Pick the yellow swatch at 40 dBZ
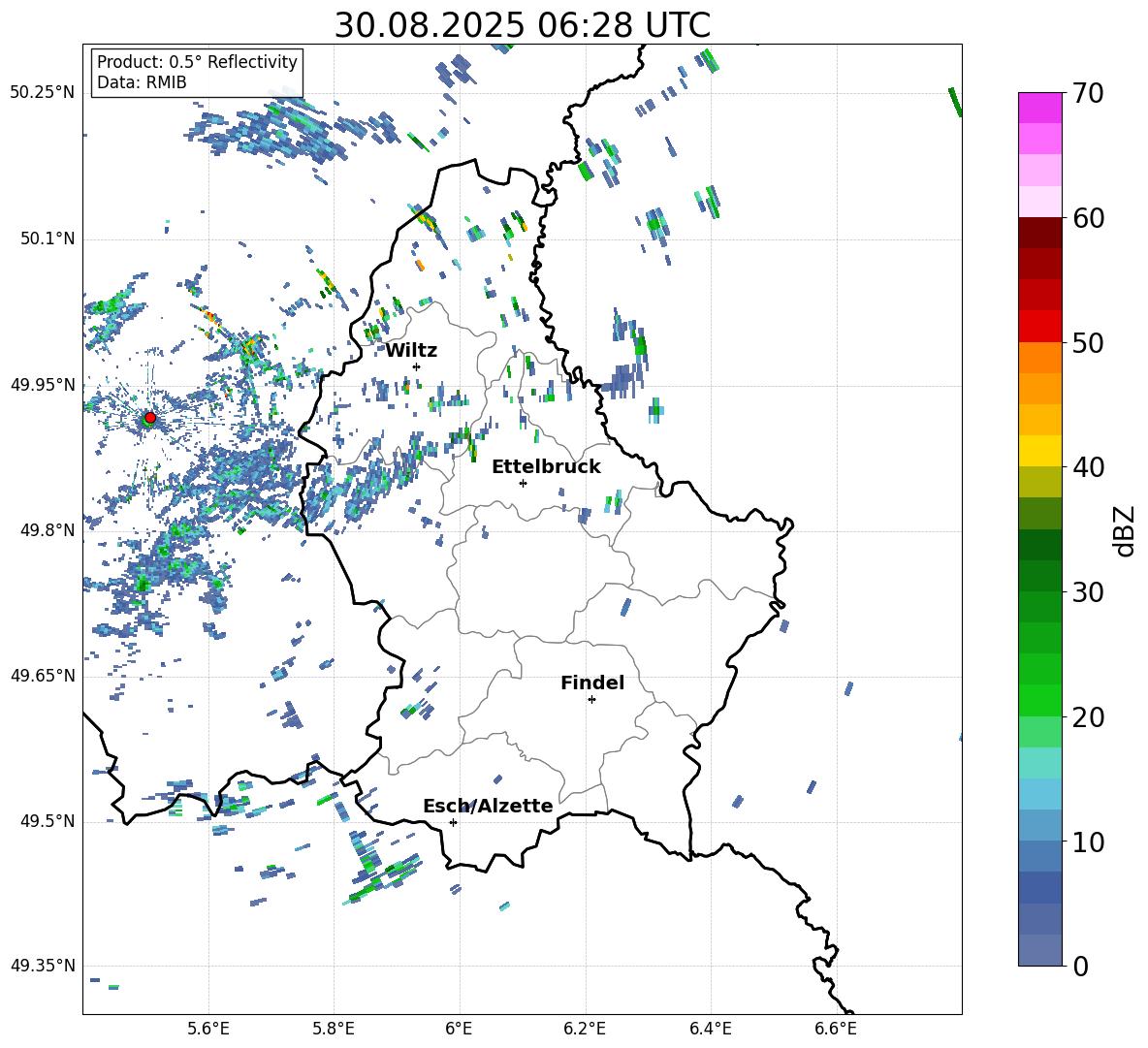Viewport: 1148px width, 1048px height. pos(1039,451)
